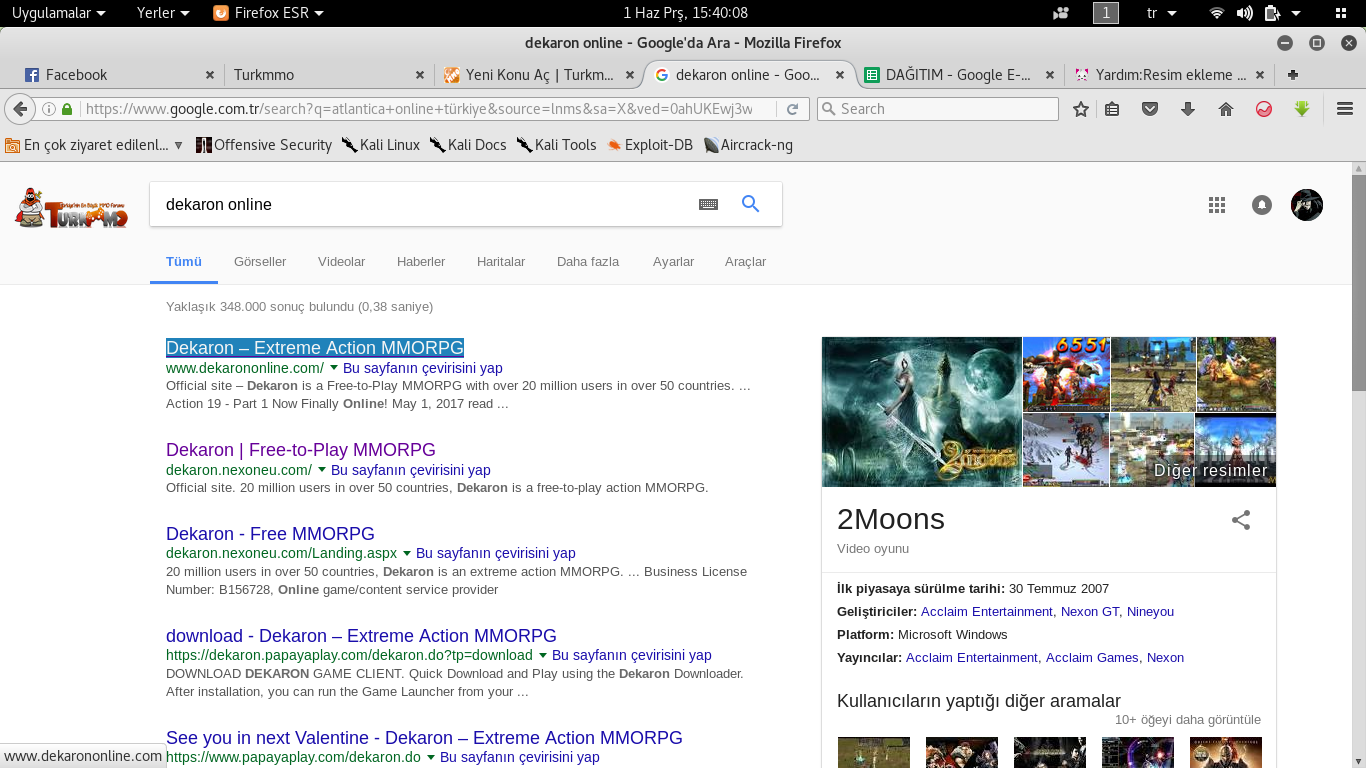
Task: Click the Exploit-DB bookmark
Action: point(649,145)
